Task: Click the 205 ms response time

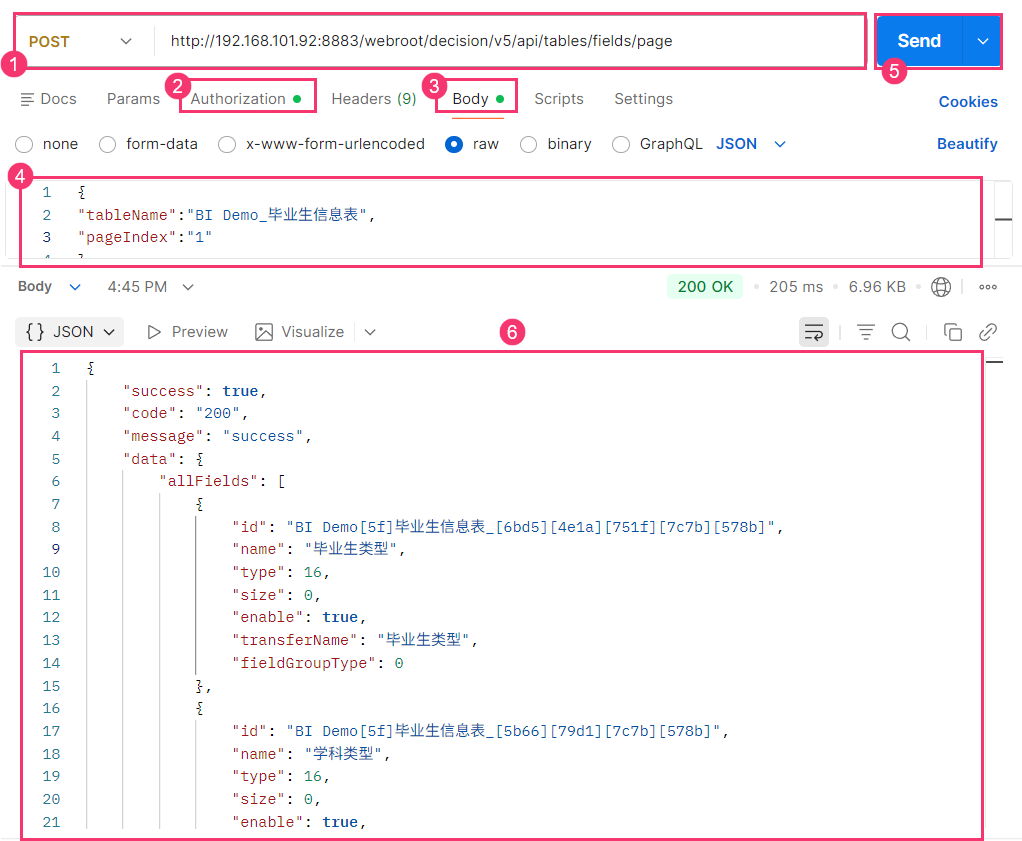Action: [x=796, y=287]
